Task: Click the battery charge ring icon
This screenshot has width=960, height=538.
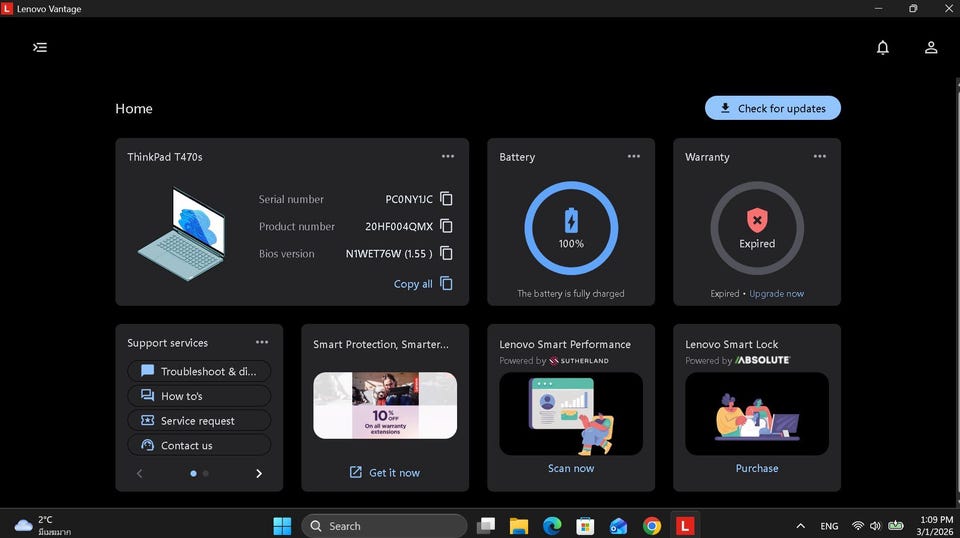Action: (571, 227)
